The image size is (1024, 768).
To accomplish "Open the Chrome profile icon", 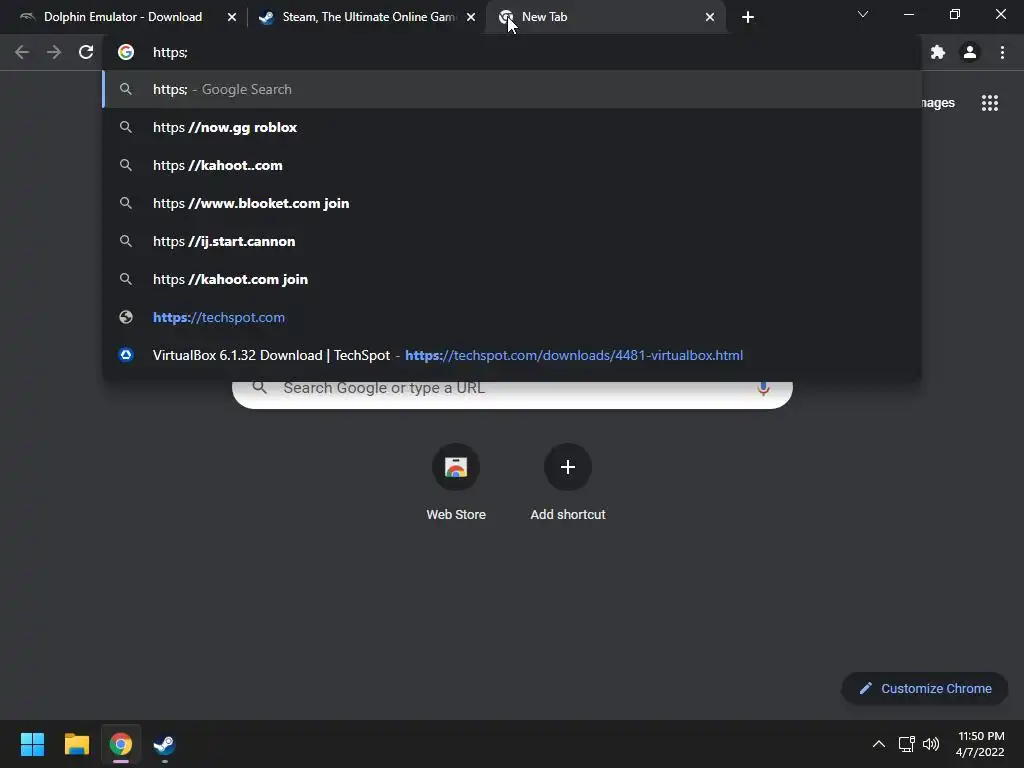I will tap(970, 52).
